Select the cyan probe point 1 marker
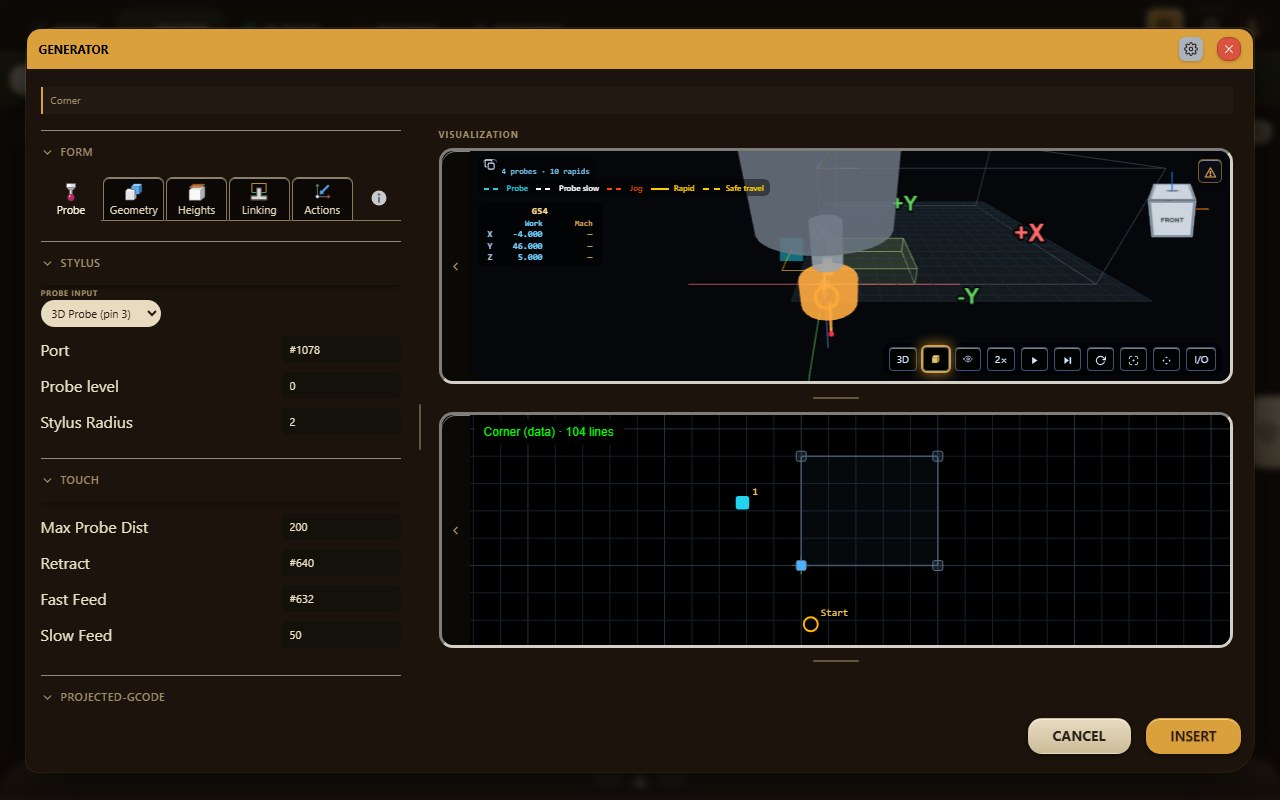Image resolution: width=1280 pixels, height=800 pixels. coord(742,503)
